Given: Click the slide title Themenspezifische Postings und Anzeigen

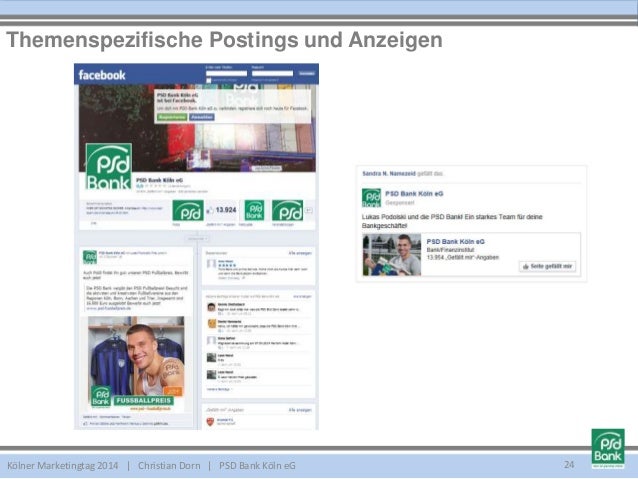Looking at the screenshot, I should click(225, 40).
